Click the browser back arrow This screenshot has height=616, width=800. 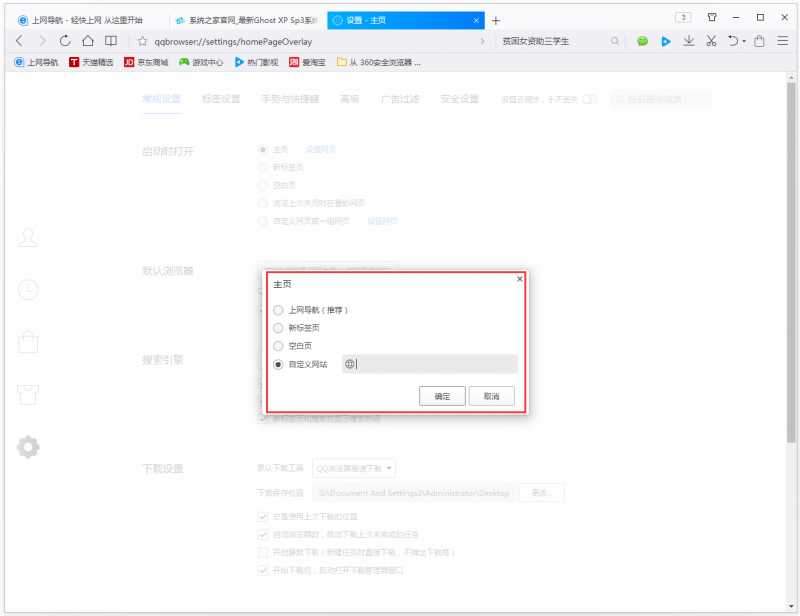pos(19,41)
